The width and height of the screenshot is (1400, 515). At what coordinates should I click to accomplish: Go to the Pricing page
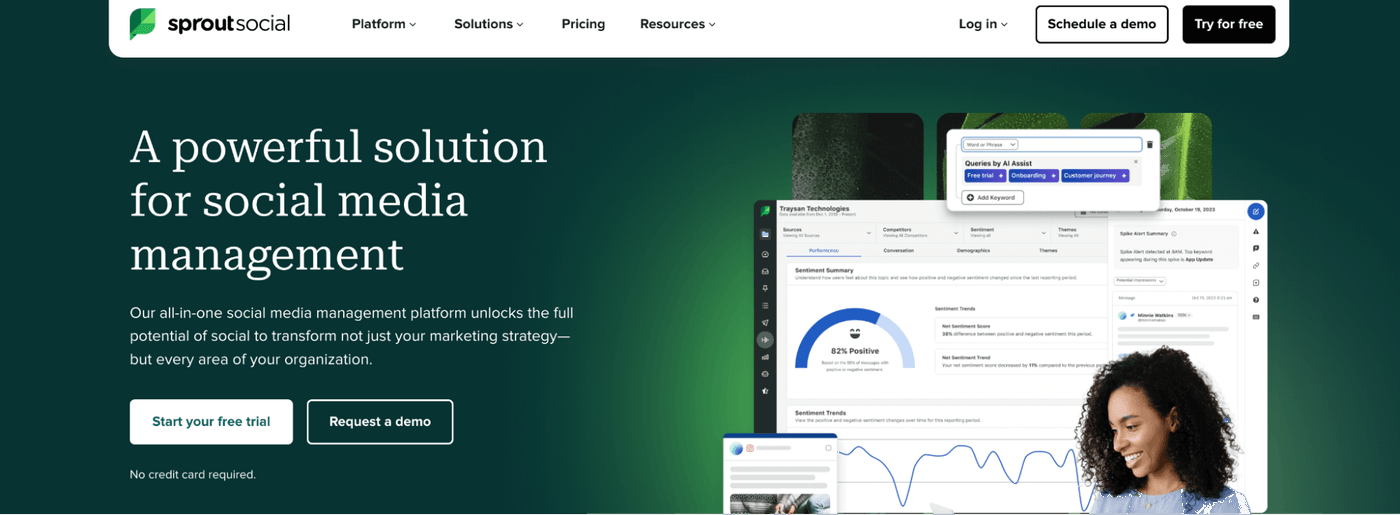click(x=583, y=24)
